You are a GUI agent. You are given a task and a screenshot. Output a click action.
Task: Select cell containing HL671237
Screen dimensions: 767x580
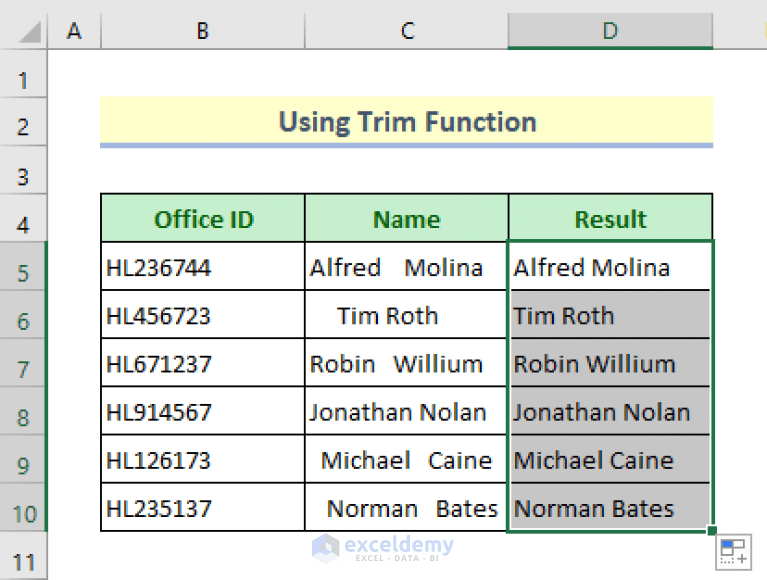point(203,363)
